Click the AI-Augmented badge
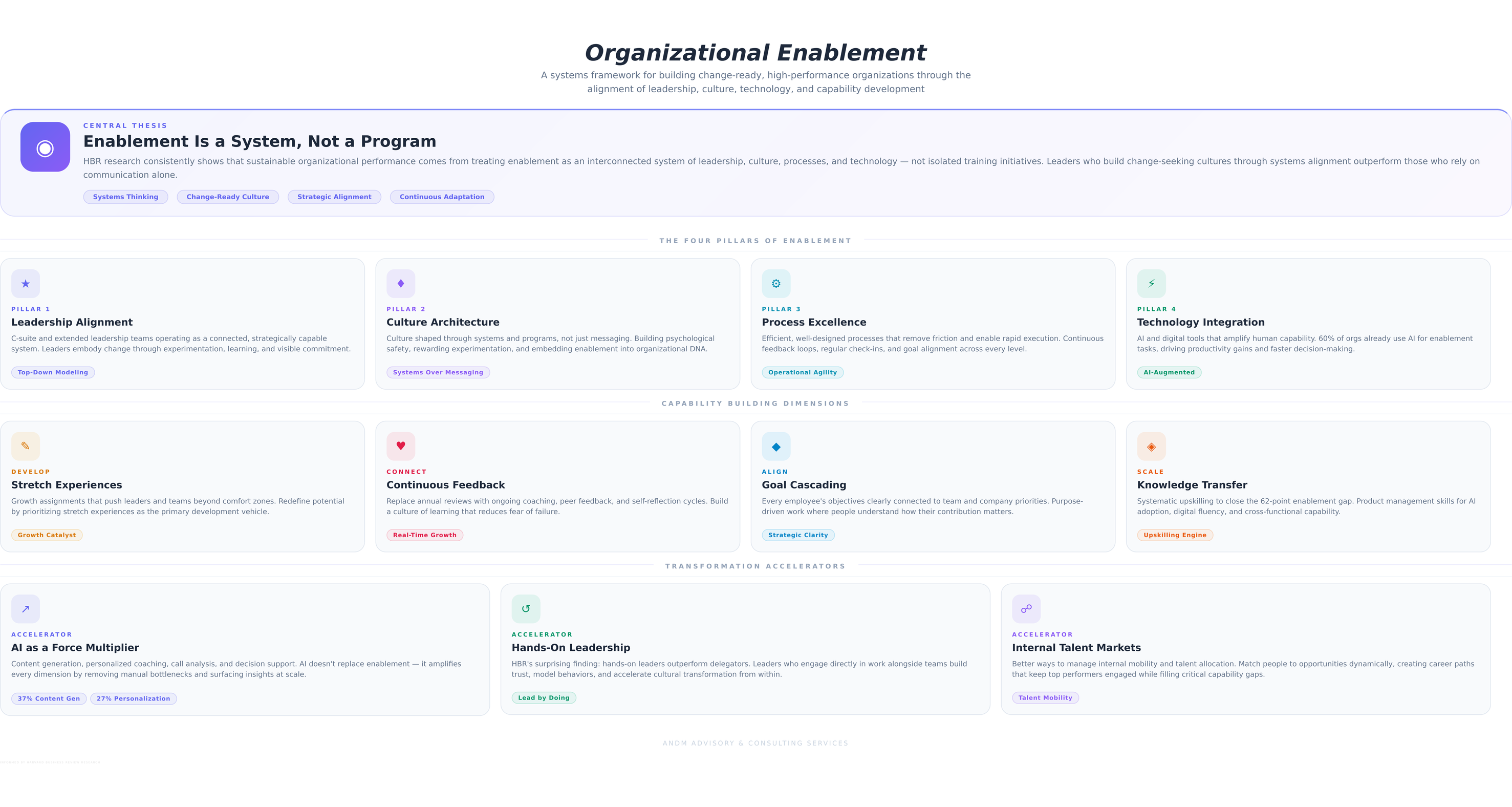The image size is (1512, 807). coord(1169,372)
